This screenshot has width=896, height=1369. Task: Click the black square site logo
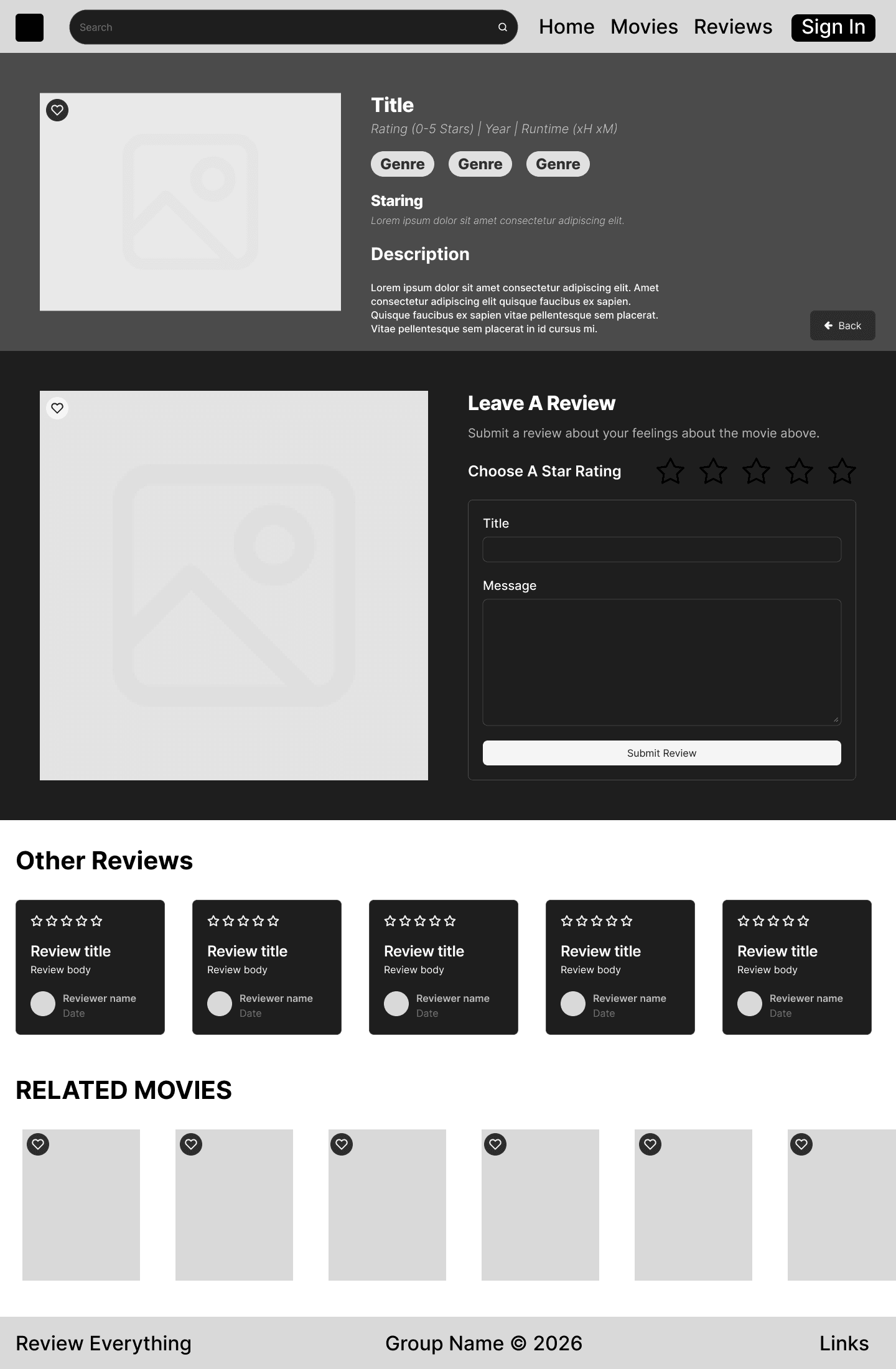click(x=29, y=27)
